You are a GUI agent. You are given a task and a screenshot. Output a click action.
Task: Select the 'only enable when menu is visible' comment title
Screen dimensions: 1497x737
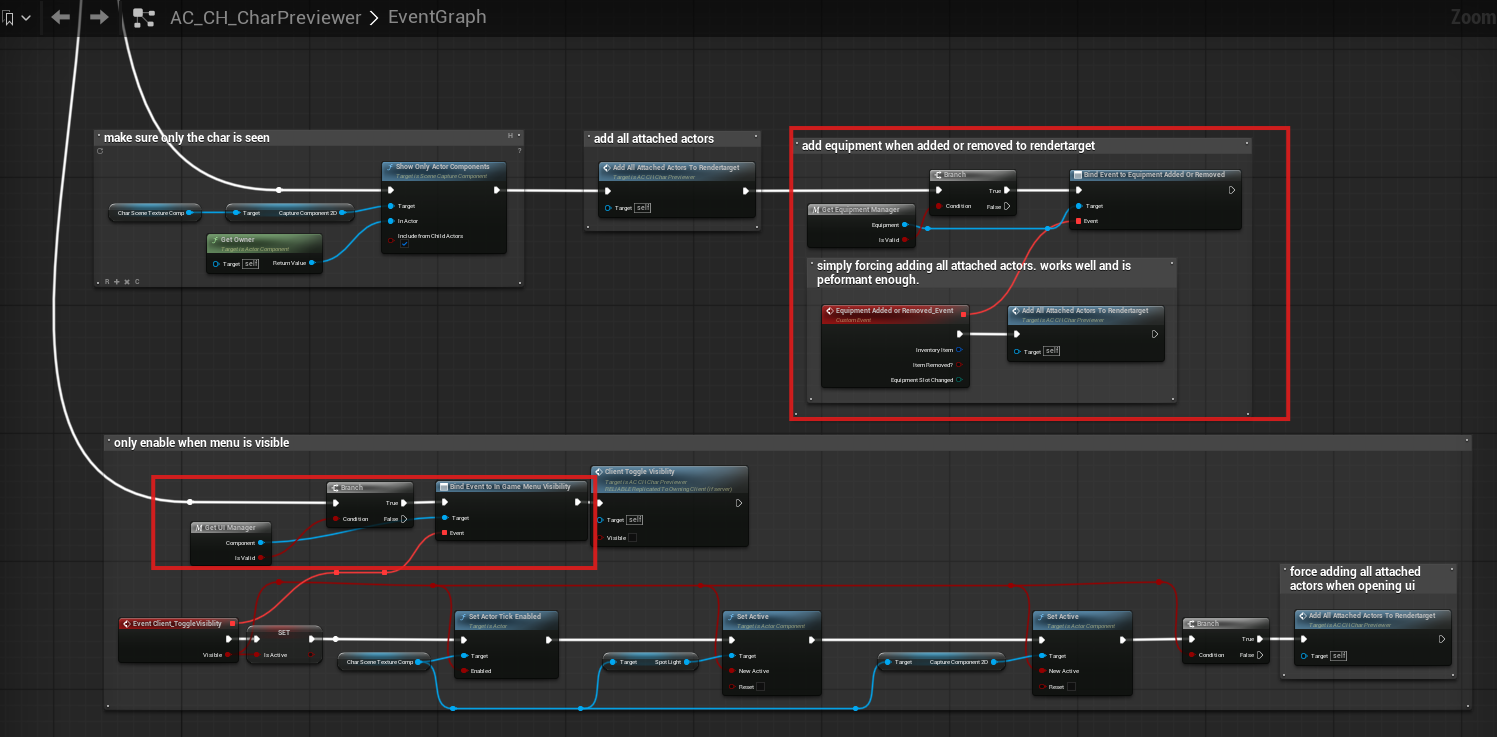tap(201, 442)
